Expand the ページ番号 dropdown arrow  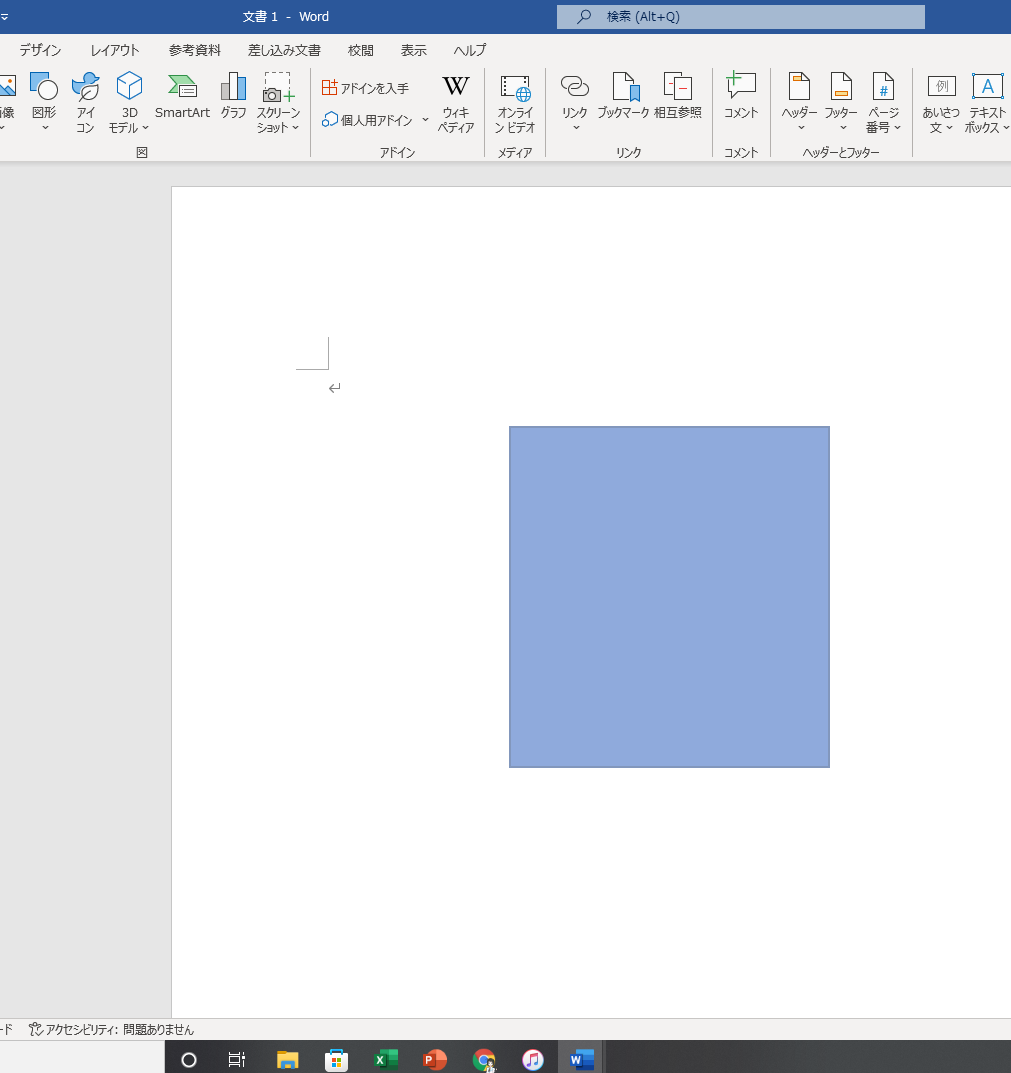(897, 128)
